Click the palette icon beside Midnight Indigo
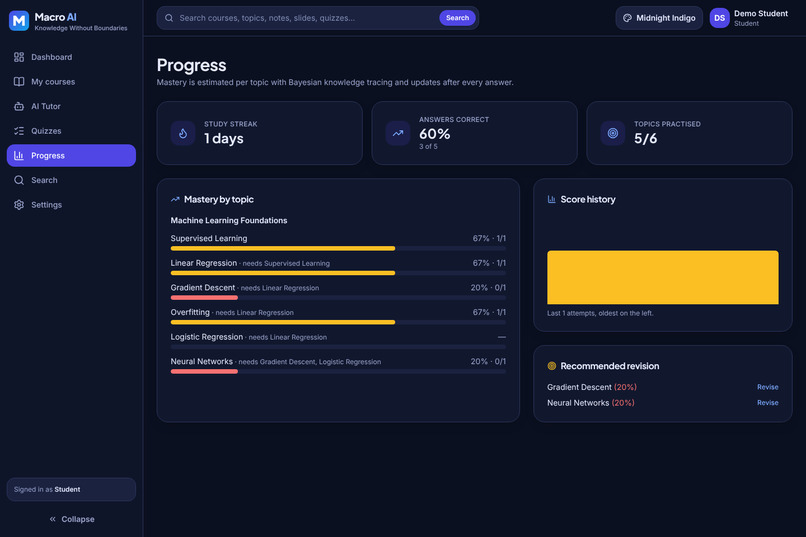This screenshot has height=537, width=806. click(627, 18)
